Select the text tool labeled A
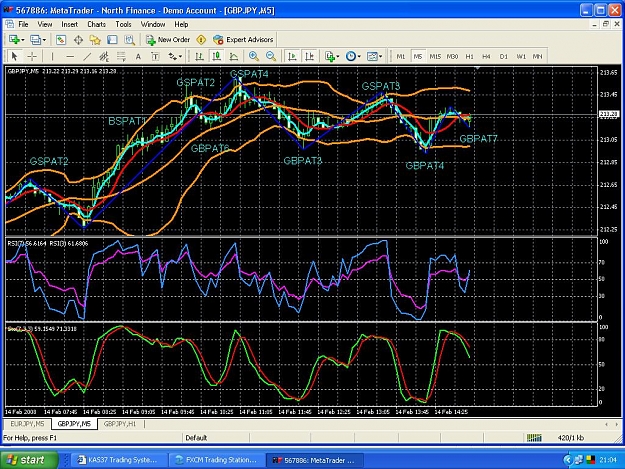The height and width of the screenshot is (469, 625). 138,56
